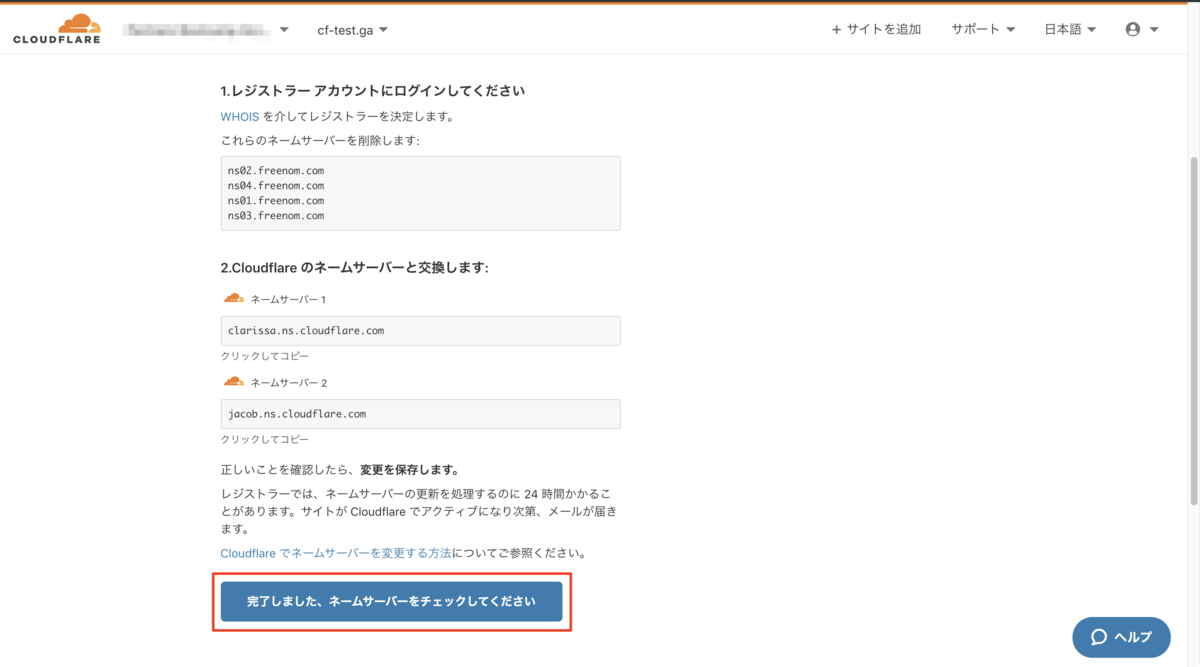The image size is (1200, 667).
Task: Click the freenom nameservers list box
Action: tap(420, 193)
